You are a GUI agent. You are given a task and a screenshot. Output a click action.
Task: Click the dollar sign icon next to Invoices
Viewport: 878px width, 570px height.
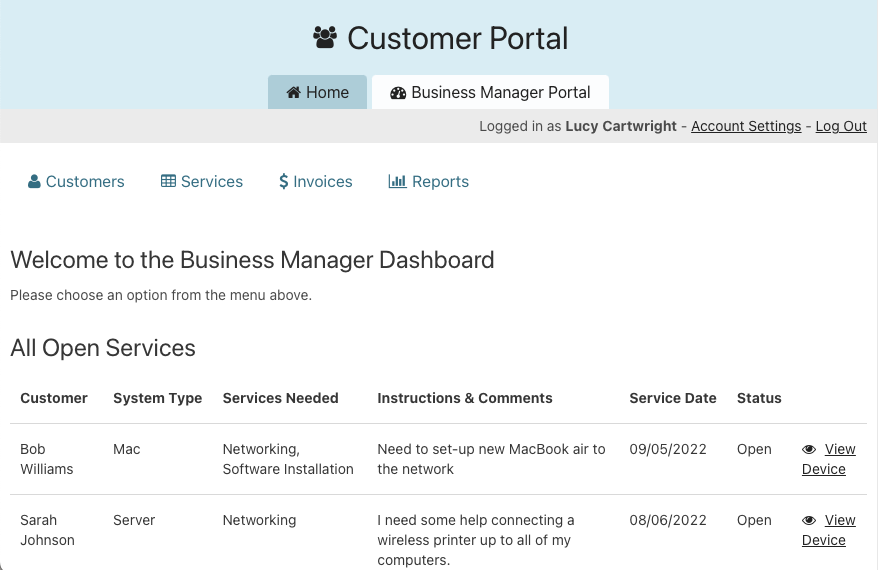coord(284,182)
